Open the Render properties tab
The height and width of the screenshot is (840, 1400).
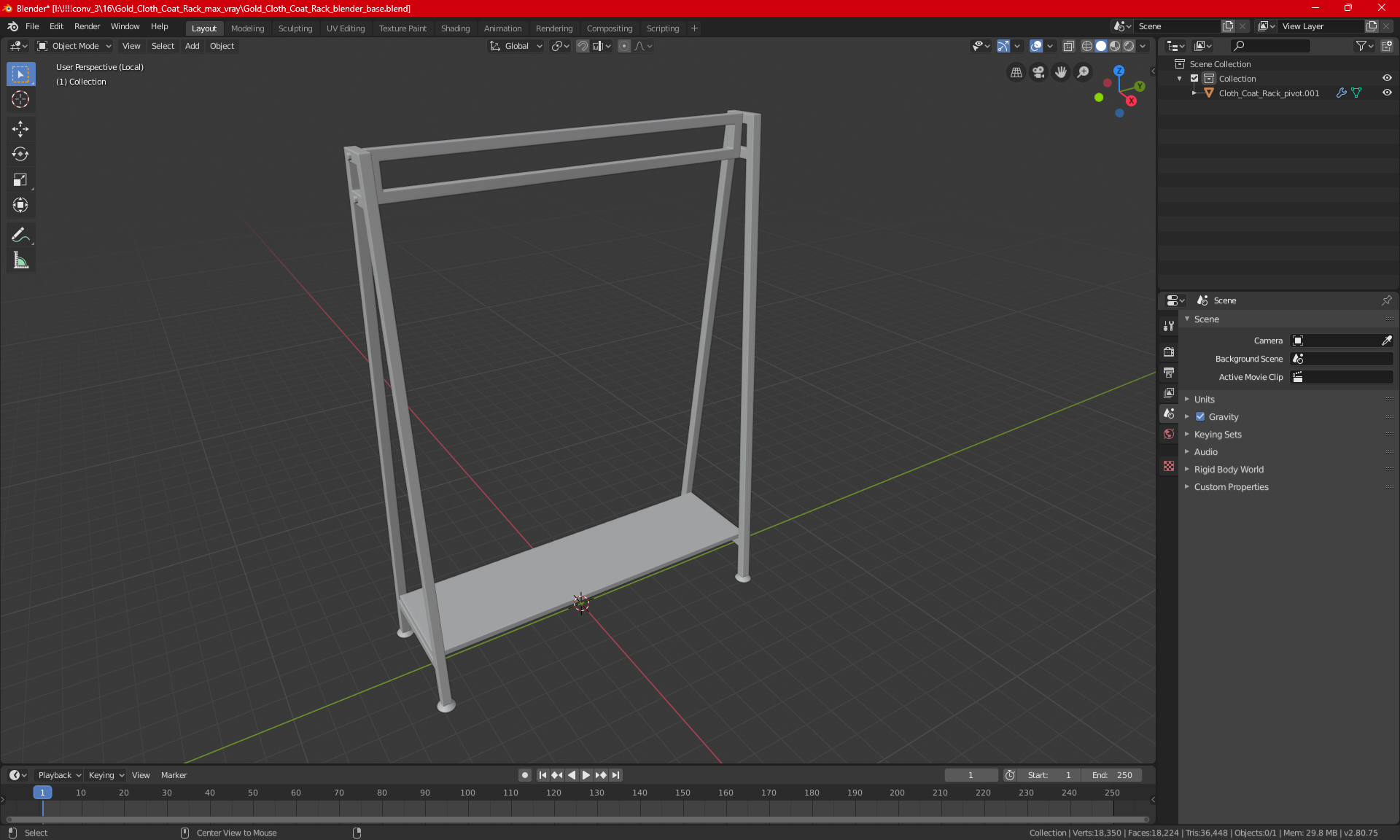[1169, 351]
